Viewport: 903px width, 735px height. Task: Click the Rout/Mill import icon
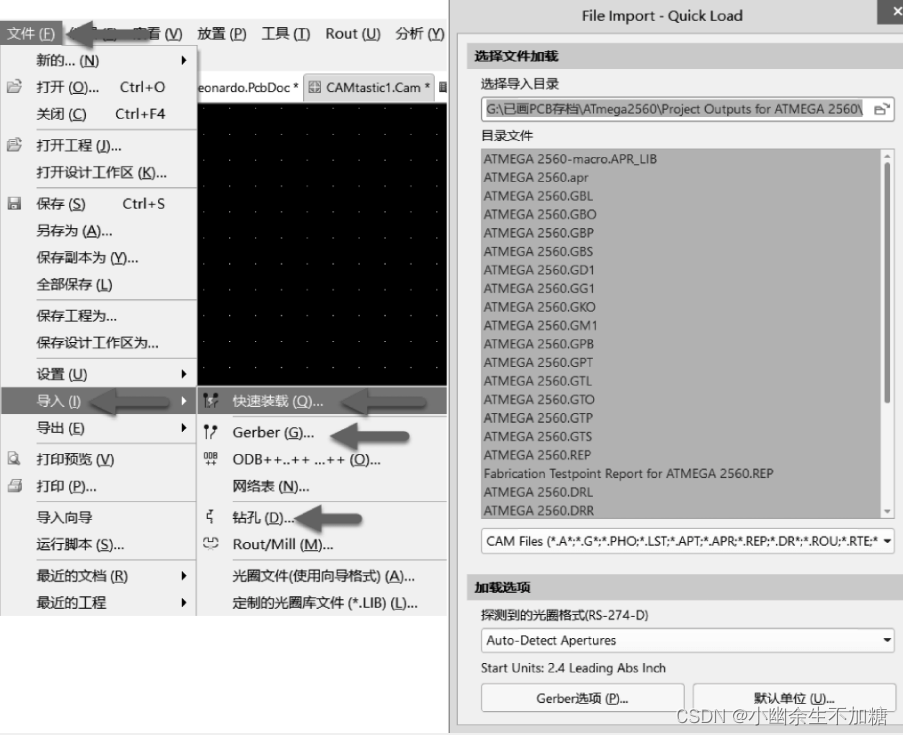click(x=211, y=544)
